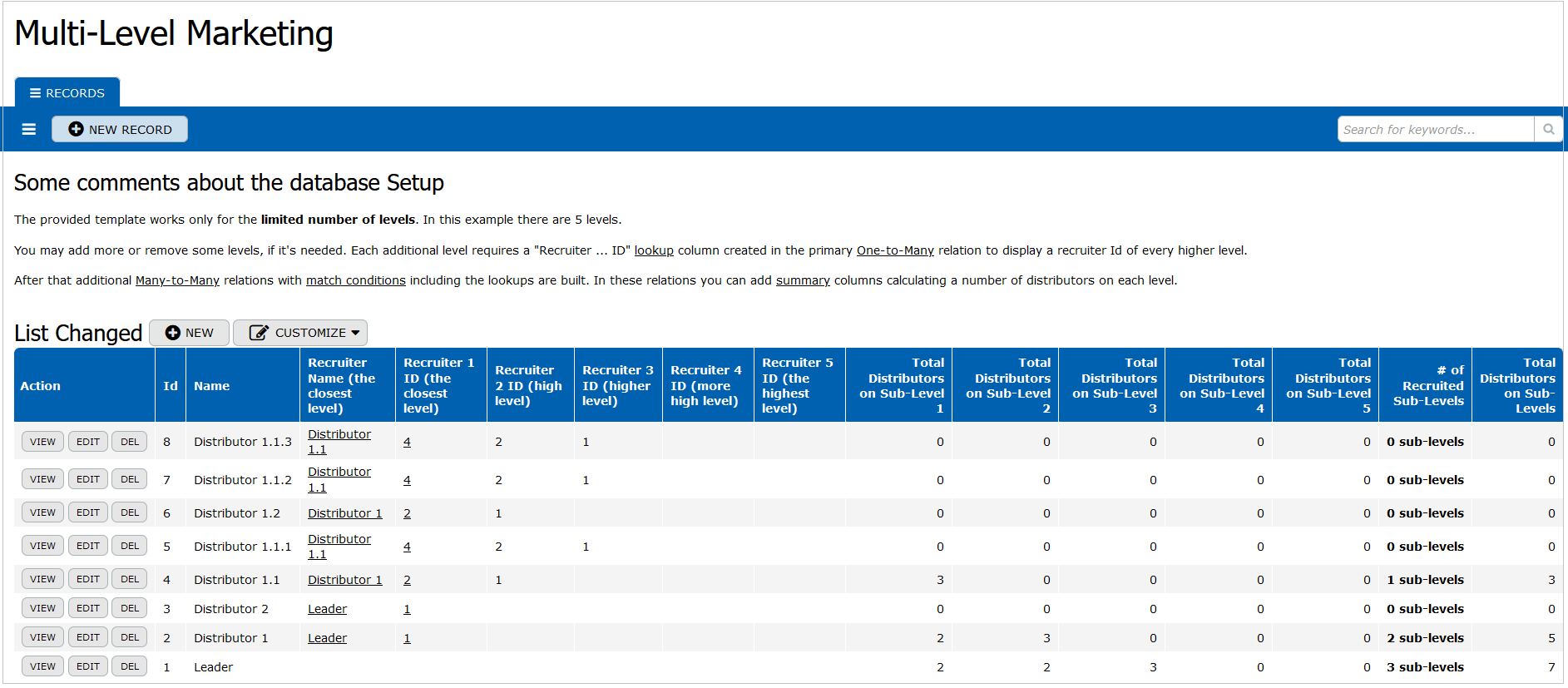This screenshot has height=688, width=1568.
Task: Sort by the Id column header
Action: [171, 386]
